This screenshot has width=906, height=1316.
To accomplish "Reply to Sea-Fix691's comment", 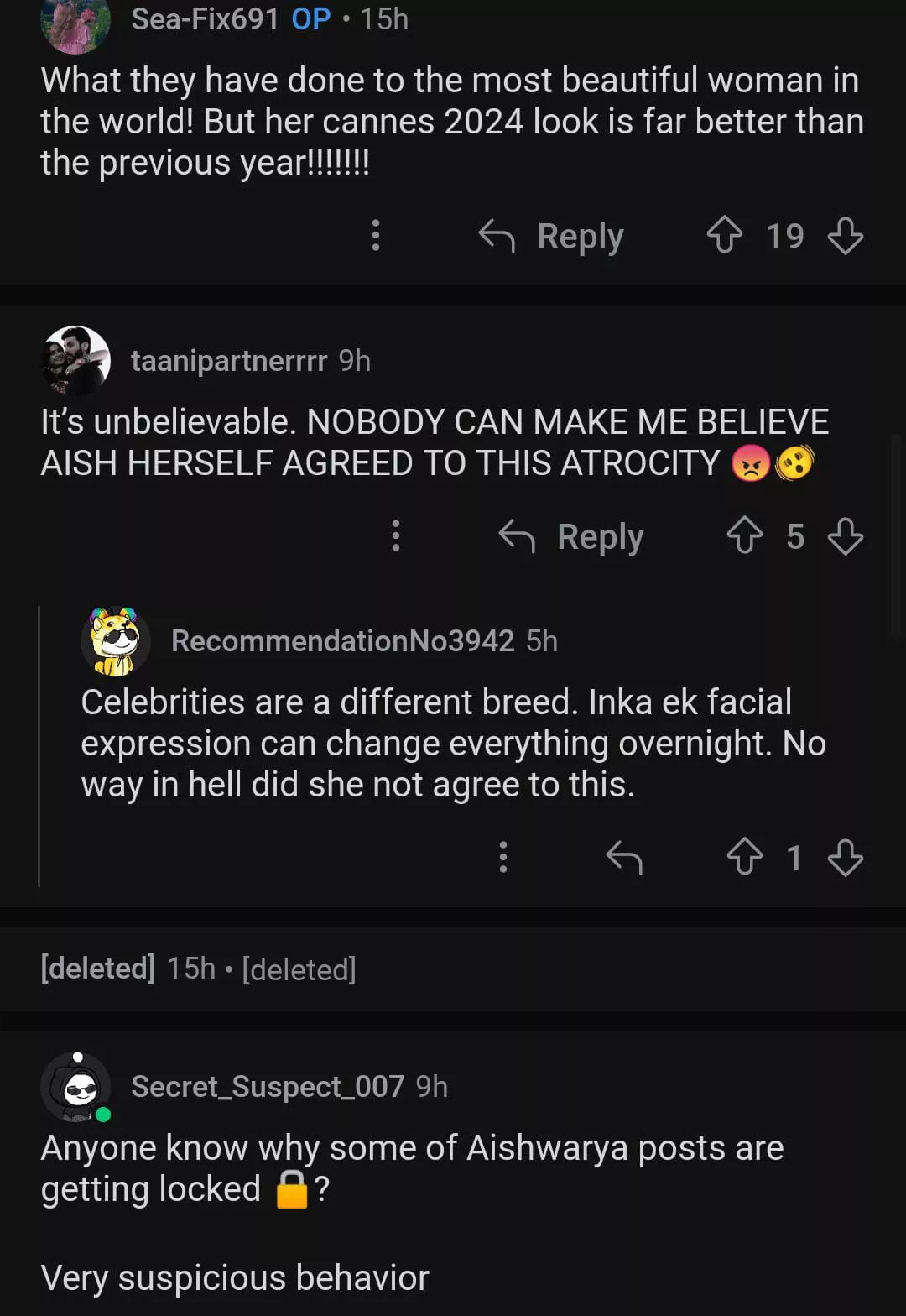I will click(x=552, y=236).
